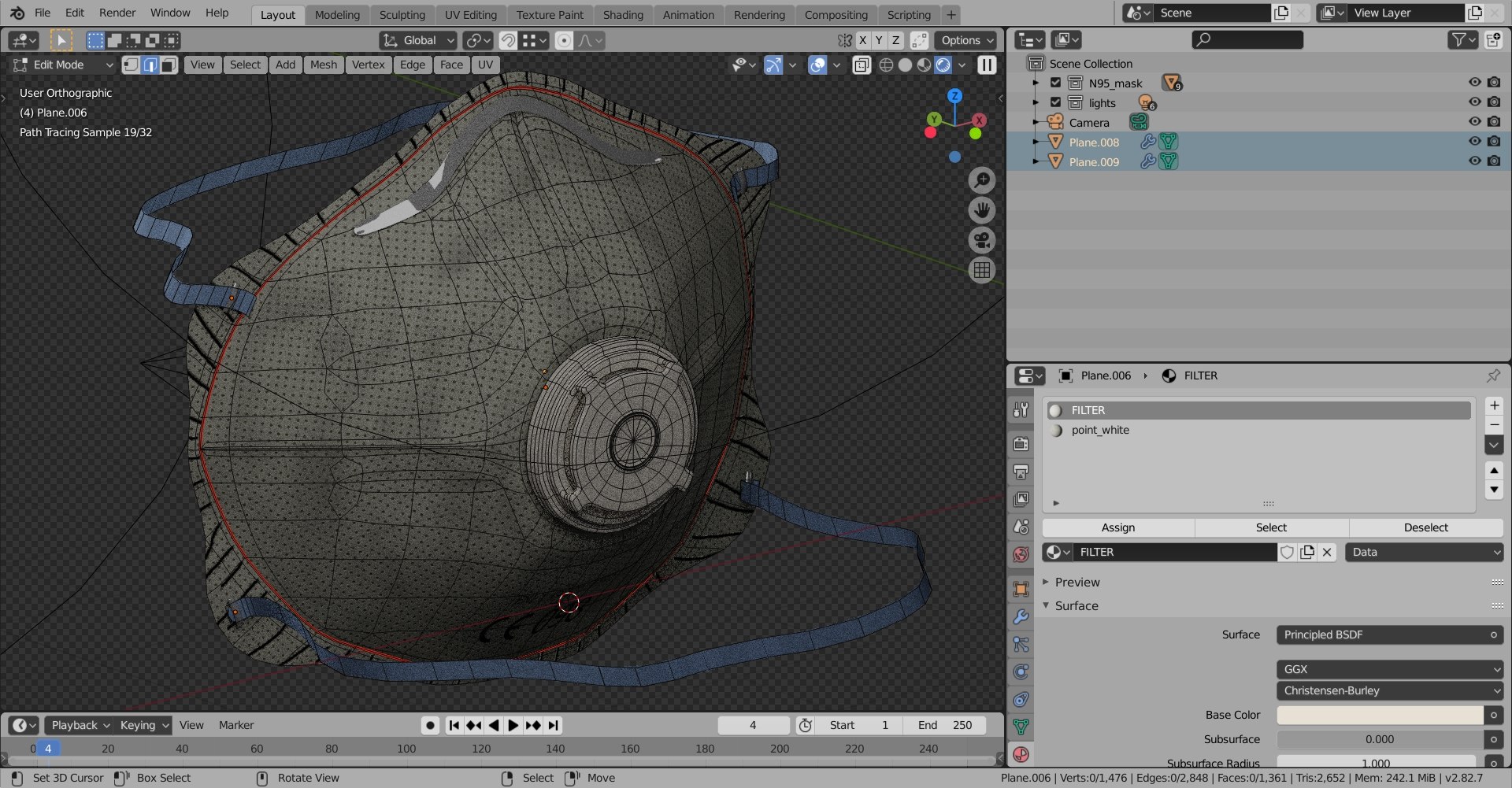Image resolution: width=1512 pixels, height=788 pixels.
Task: Open the World properties tab
Action: [x=1021, y=554]
